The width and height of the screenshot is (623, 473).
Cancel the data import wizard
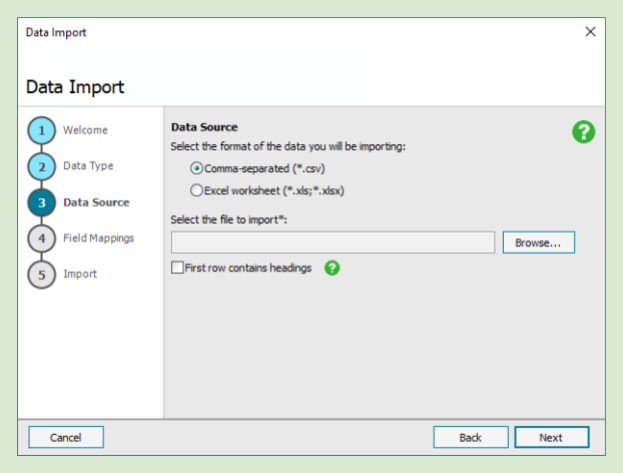click(65, 437)
